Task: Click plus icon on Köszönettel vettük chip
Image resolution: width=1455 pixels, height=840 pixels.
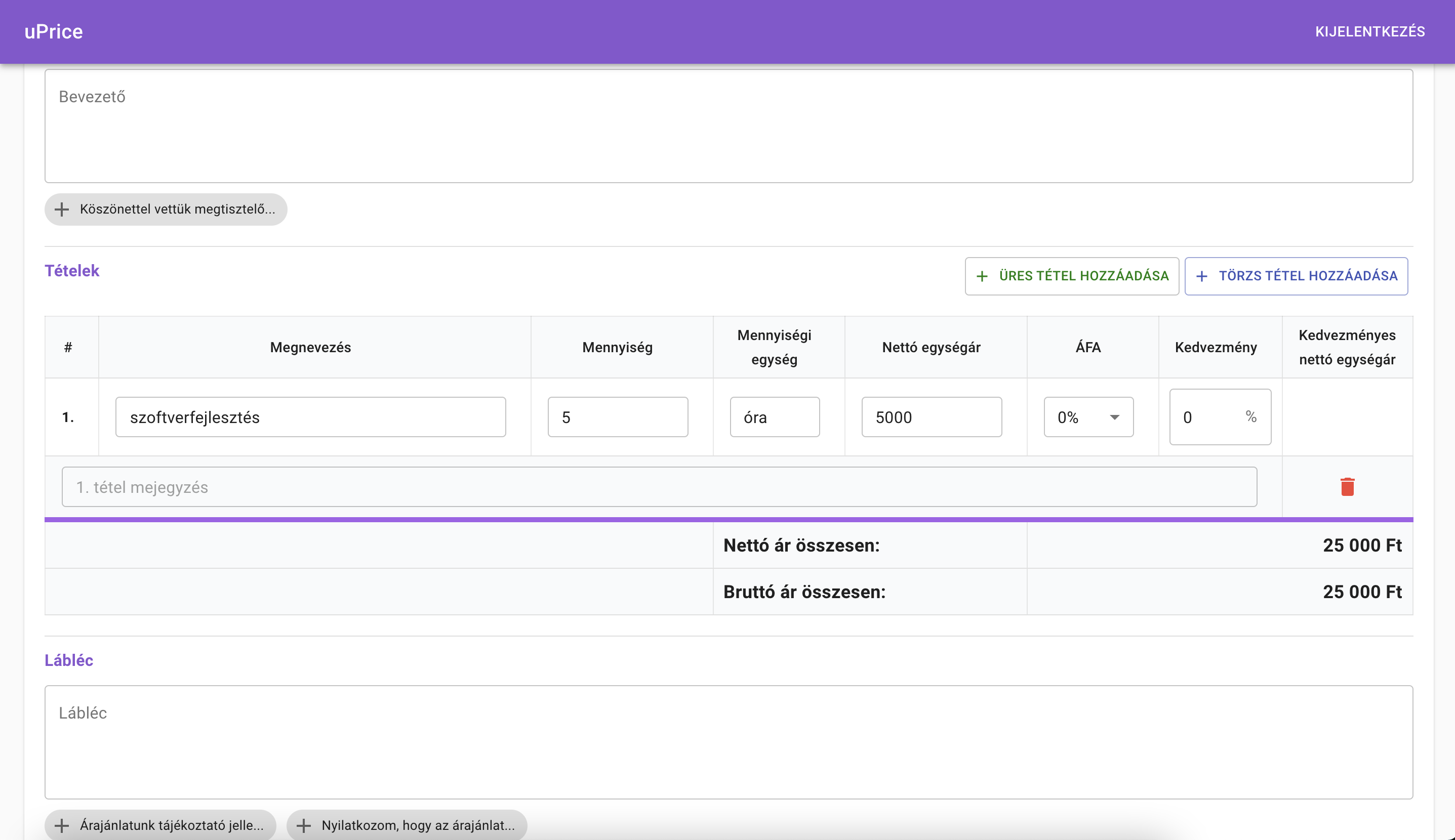Action: pos(62,209)
